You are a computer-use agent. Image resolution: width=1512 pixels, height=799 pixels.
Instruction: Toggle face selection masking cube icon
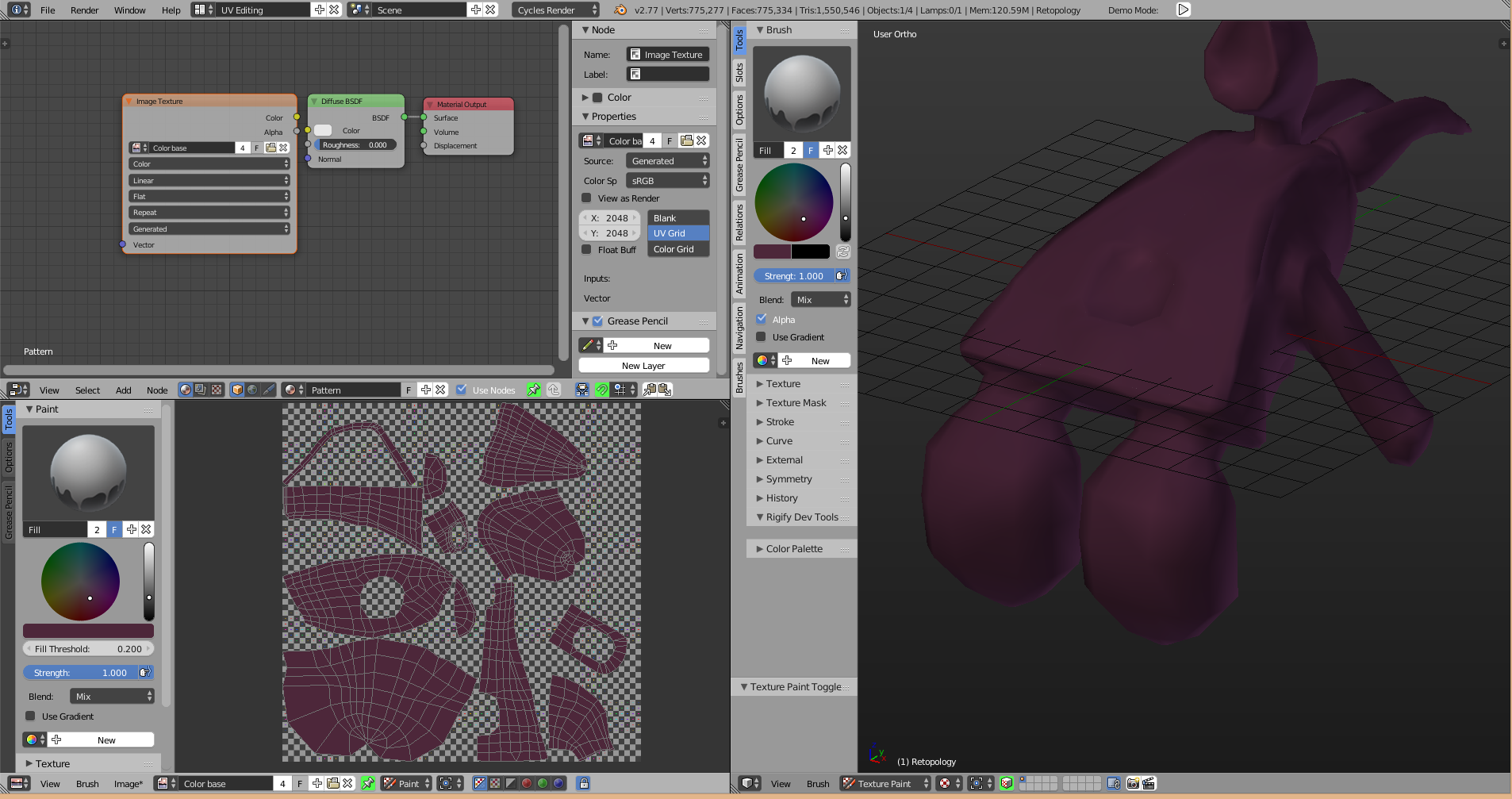(1007, 783)
